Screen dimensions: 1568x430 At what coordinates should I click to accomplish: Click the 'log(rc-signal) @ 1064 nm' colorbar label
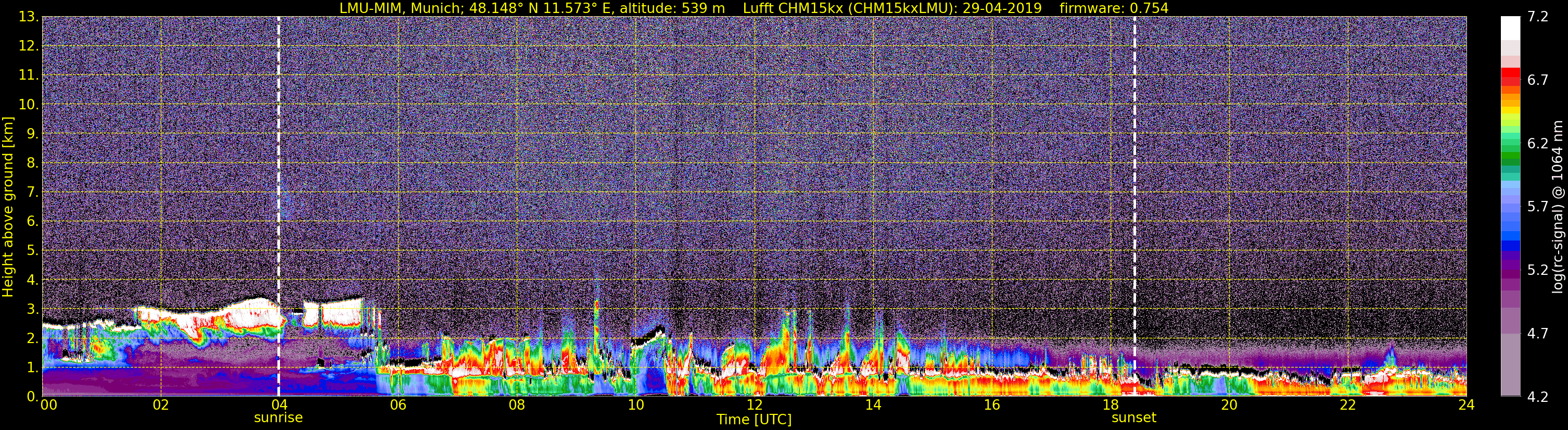[x=1559, y=207]
